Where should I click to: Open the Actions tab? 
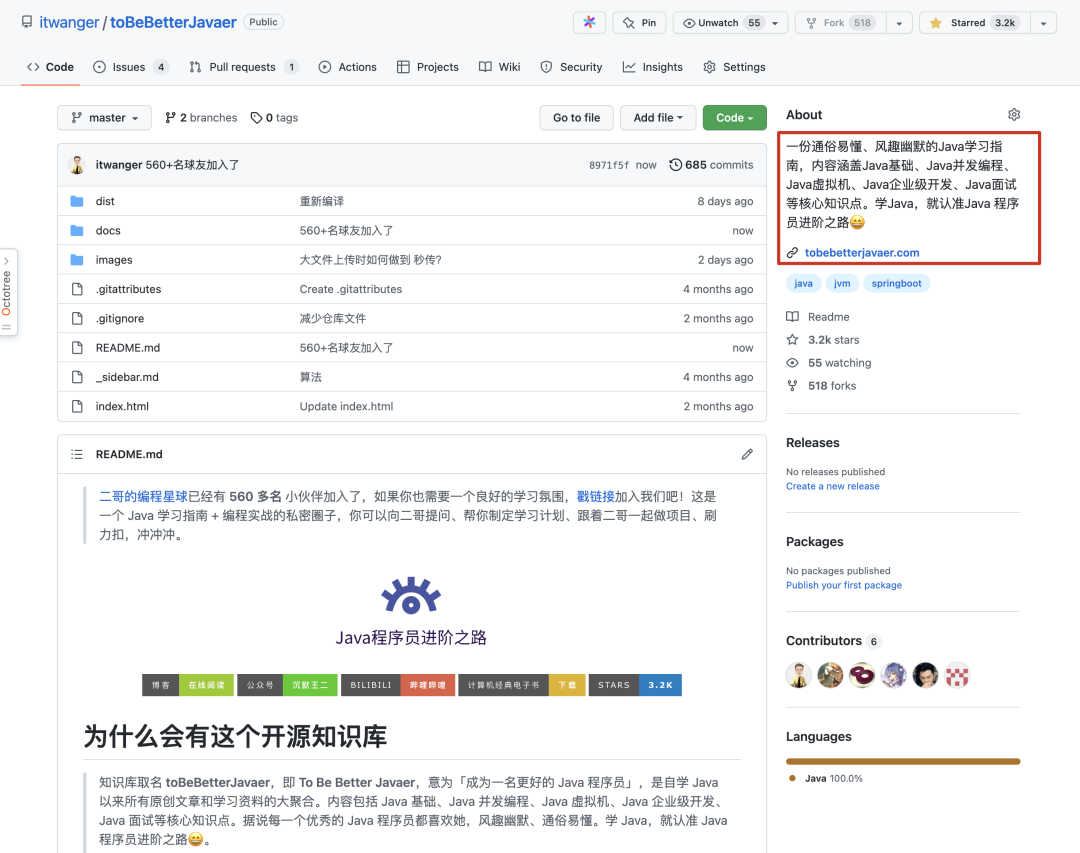(348, 67)
